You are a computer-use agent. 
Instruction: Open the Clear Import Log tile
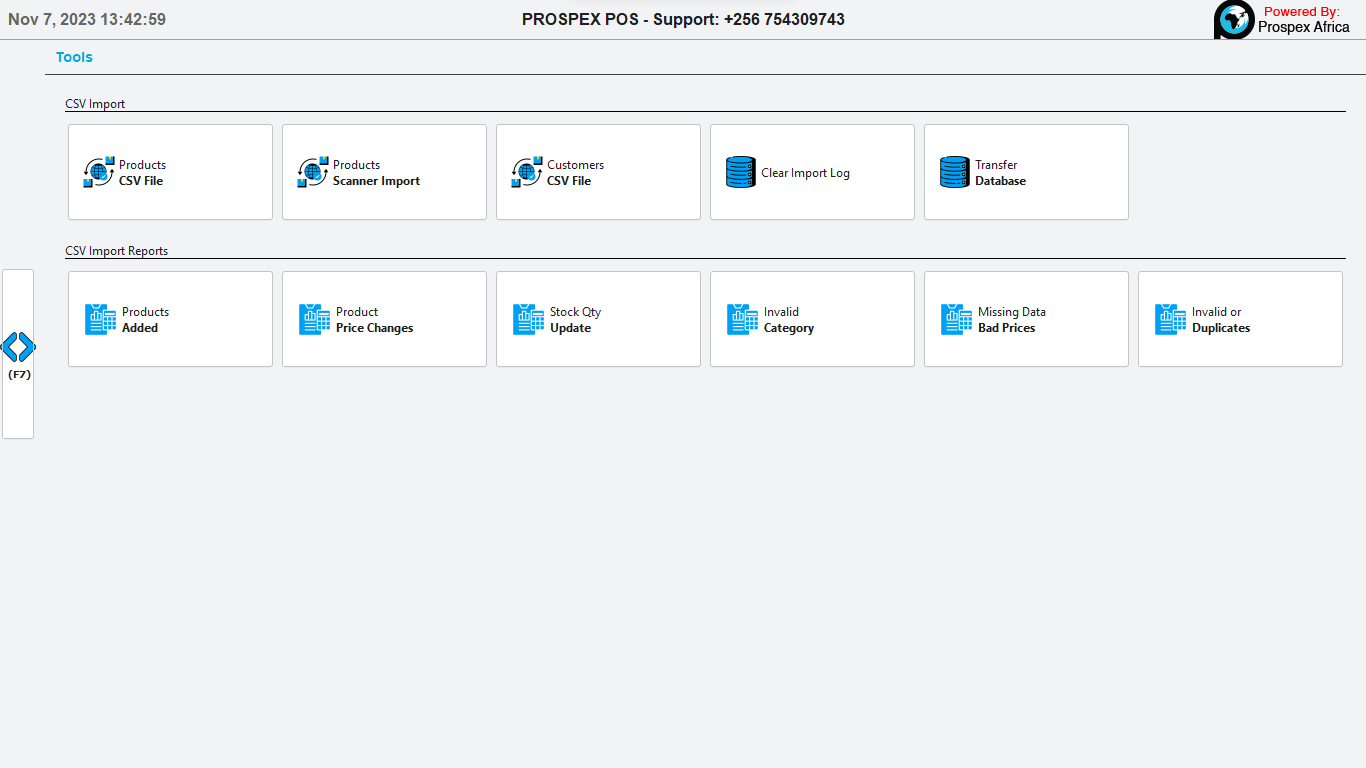coord(812,172)
